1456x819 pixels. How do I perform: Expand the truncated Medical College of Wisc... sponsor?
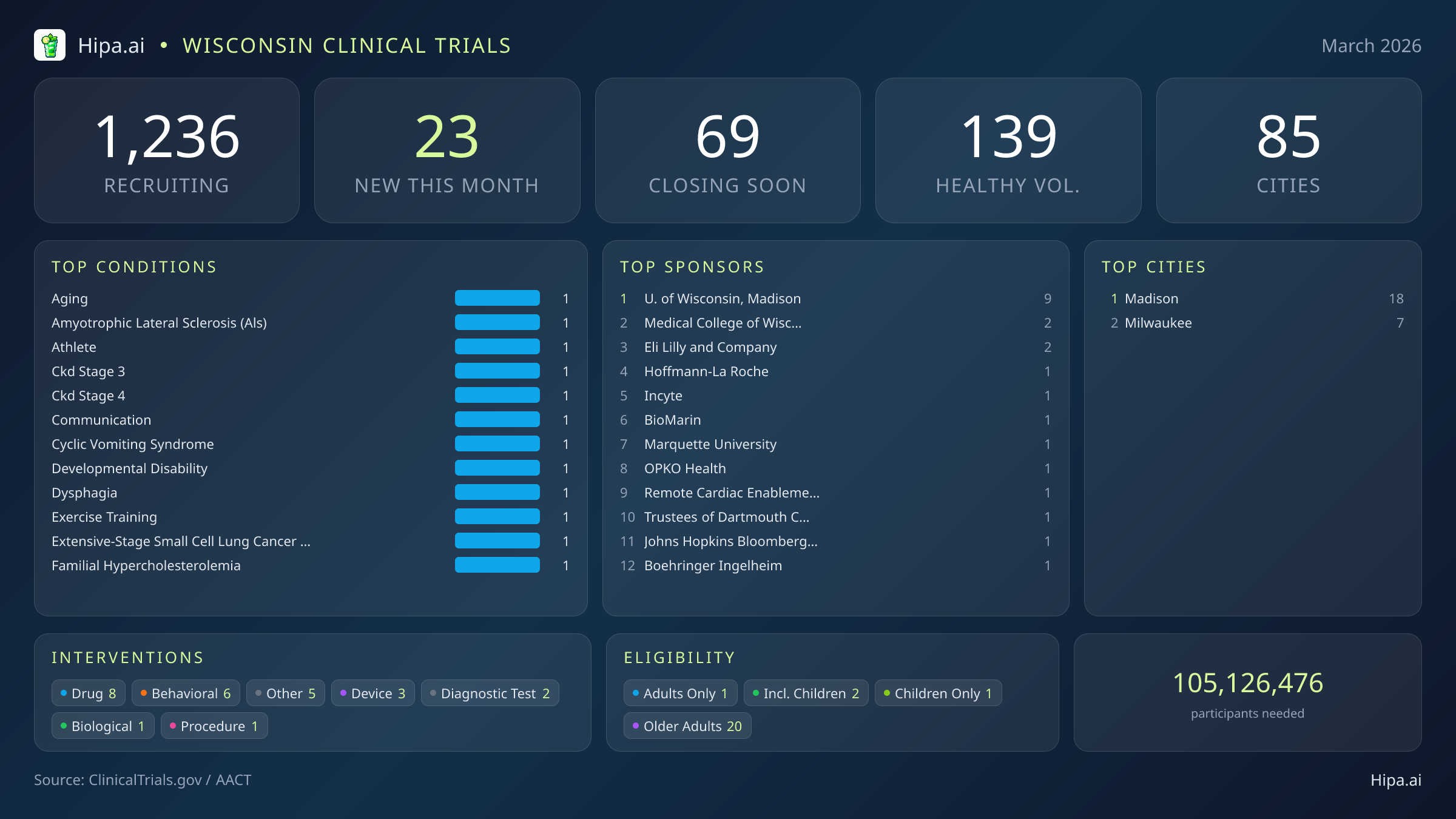tap(723, 323)
